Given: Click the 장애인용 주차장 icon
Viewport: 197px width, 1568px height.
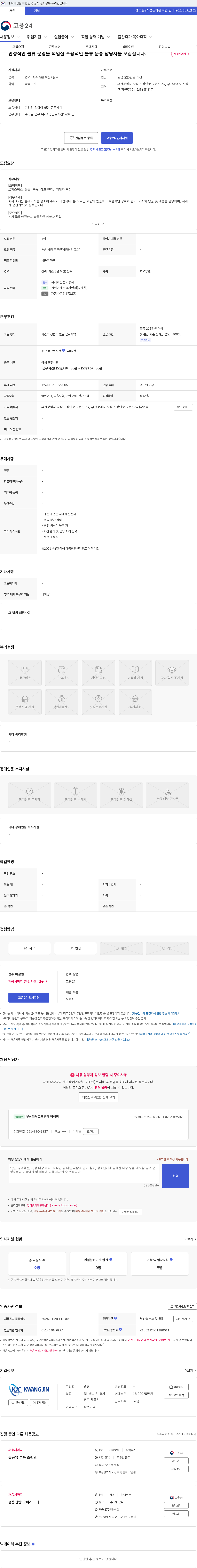Looking at the screenshot, I should [x=29, y=795].
